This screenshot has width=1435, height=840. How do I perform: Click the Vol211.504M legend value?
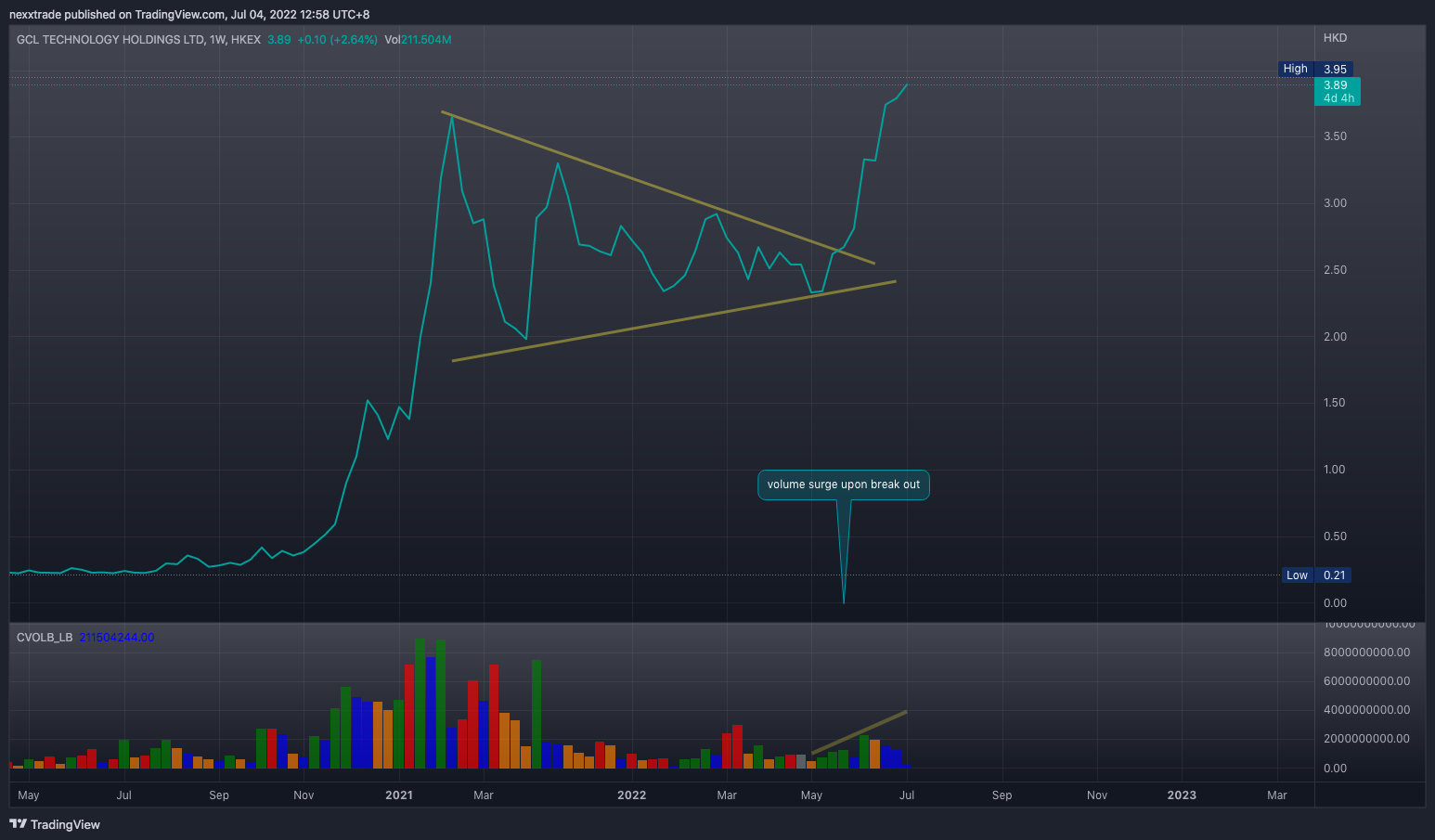[418, 40]
